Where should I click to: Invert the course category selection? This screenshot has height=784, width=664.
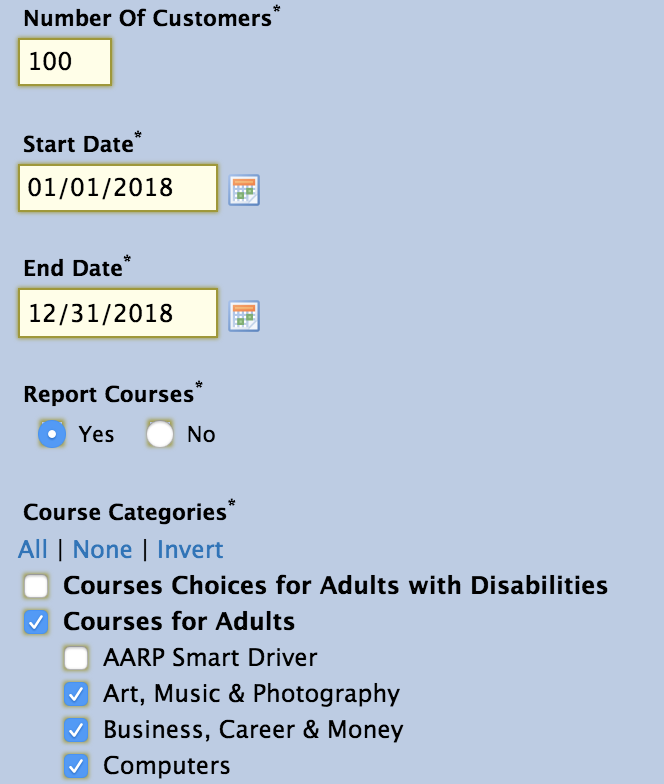point(190,550)
